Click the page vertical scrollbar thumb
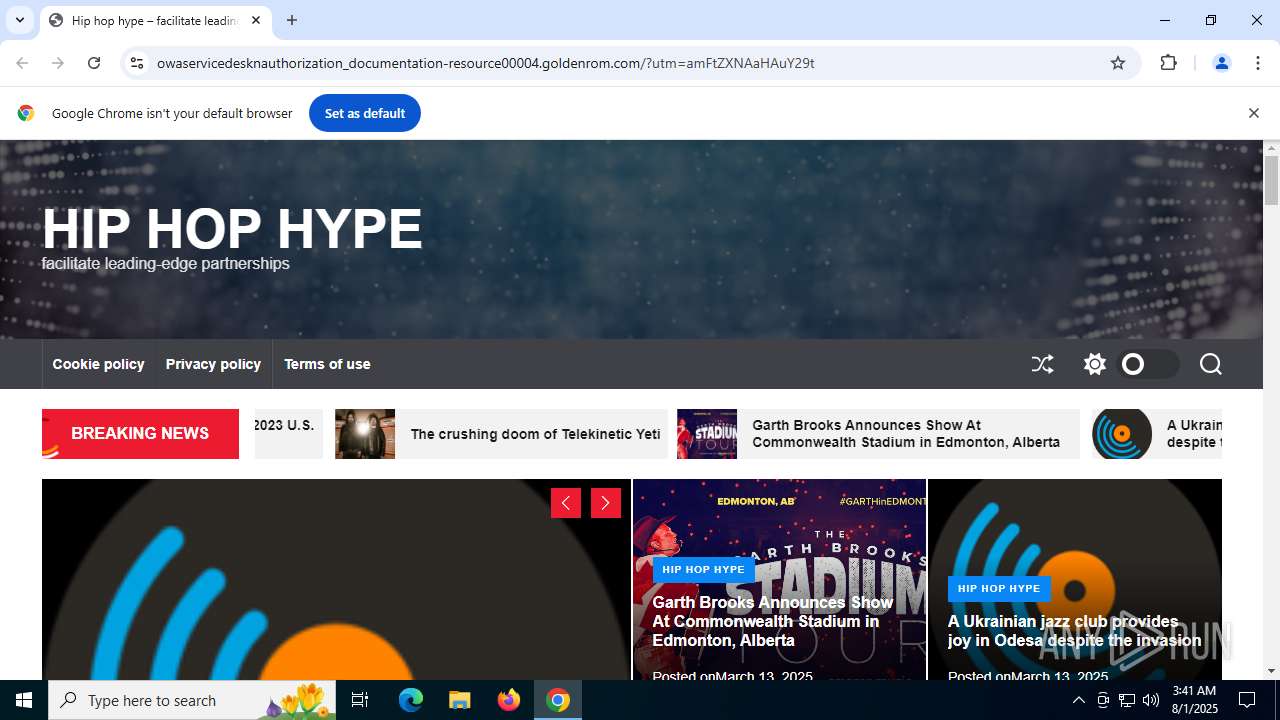The height and width of the screenshot is (720, 1280). coord(1271,180)
